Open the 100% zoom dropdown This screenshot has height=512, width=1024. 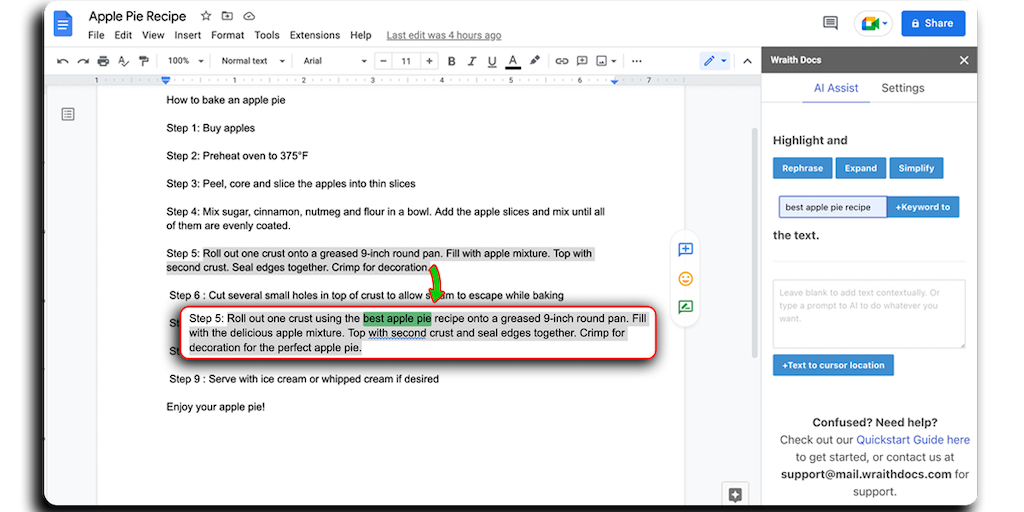coord(184,61)
